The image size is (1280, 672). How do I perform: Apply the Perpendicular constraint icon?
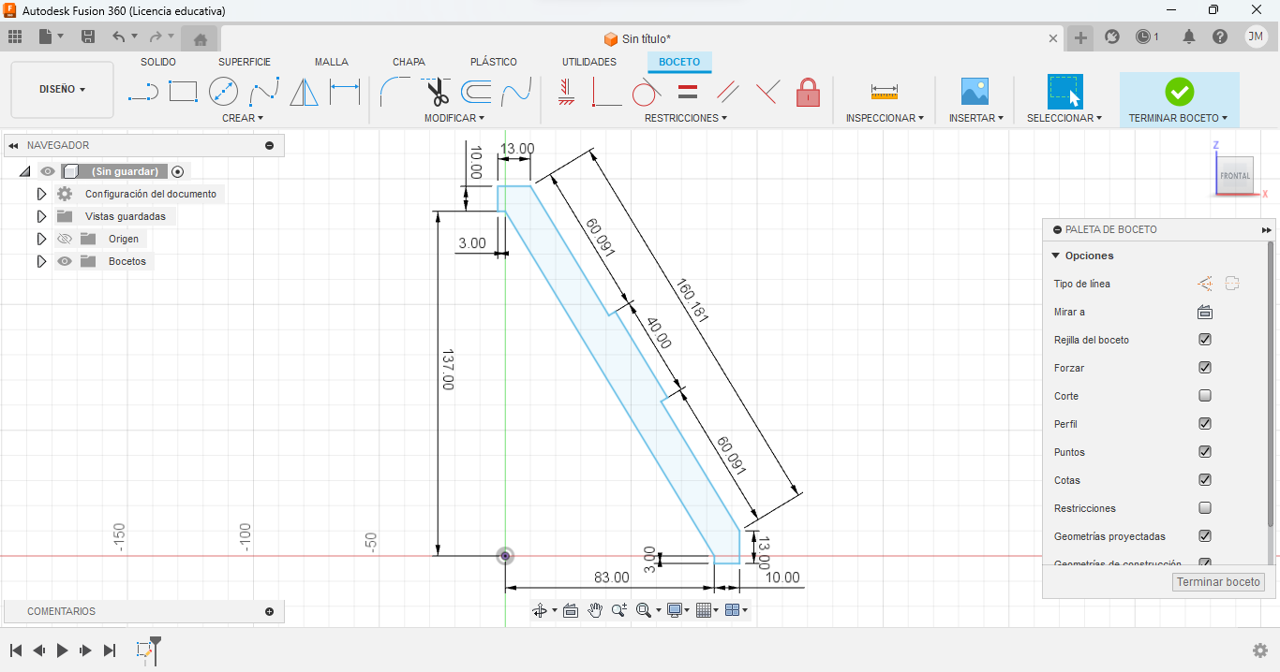767,92
